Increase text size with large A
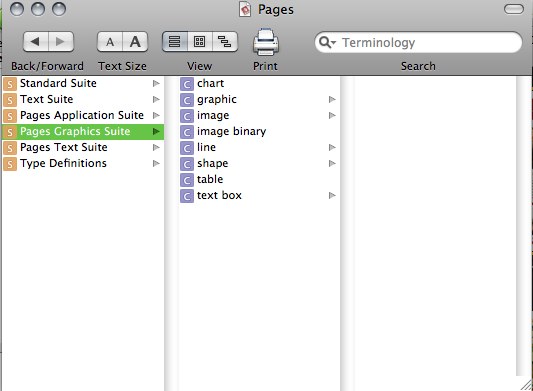The image size is (533, 391). point(135,42)
